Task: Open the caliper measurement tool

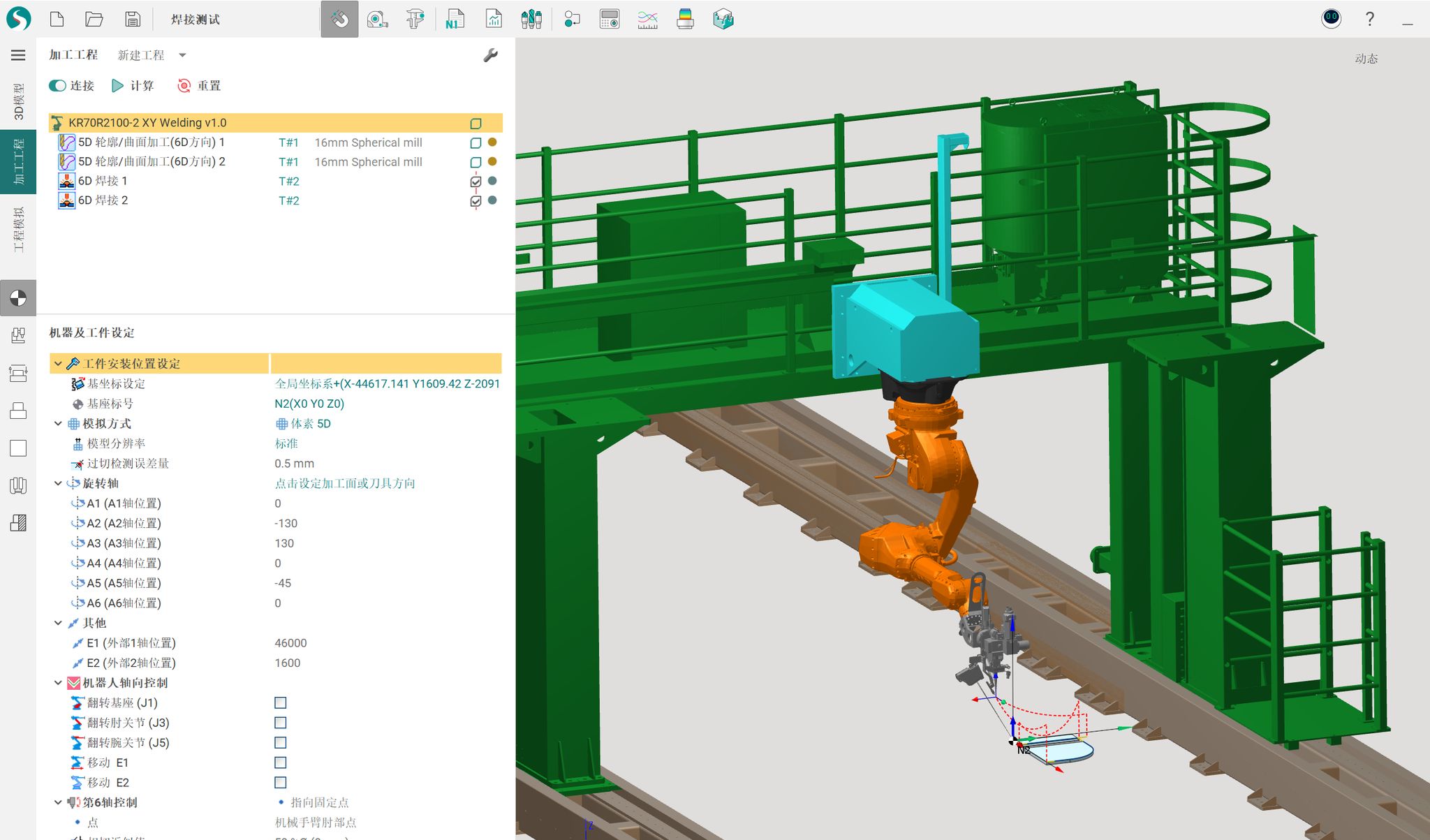Action: (x=415, y=19)
